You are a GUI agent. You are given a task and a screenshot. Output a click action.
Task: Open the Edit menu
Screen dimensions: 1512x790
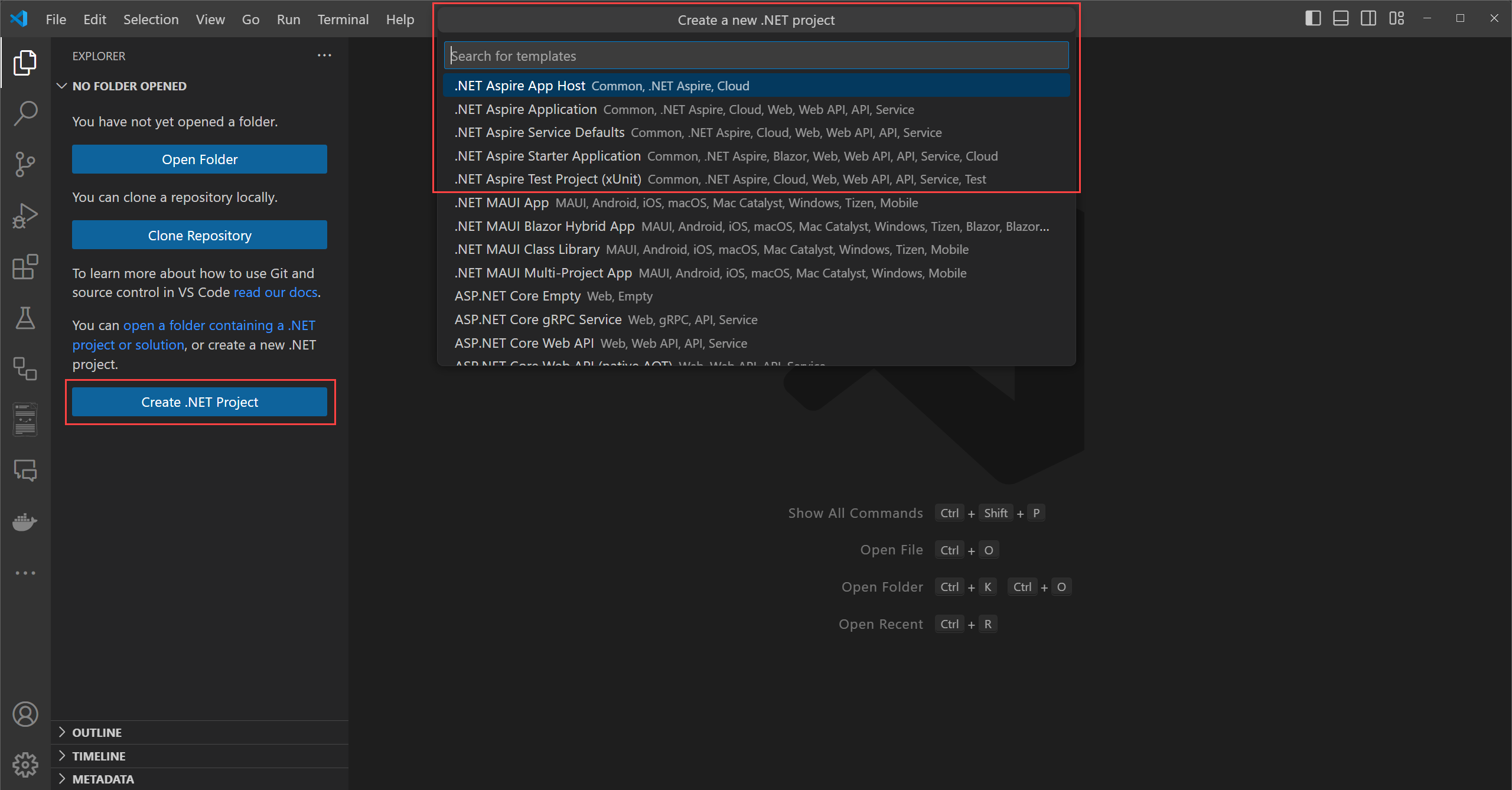coord(94,19)
